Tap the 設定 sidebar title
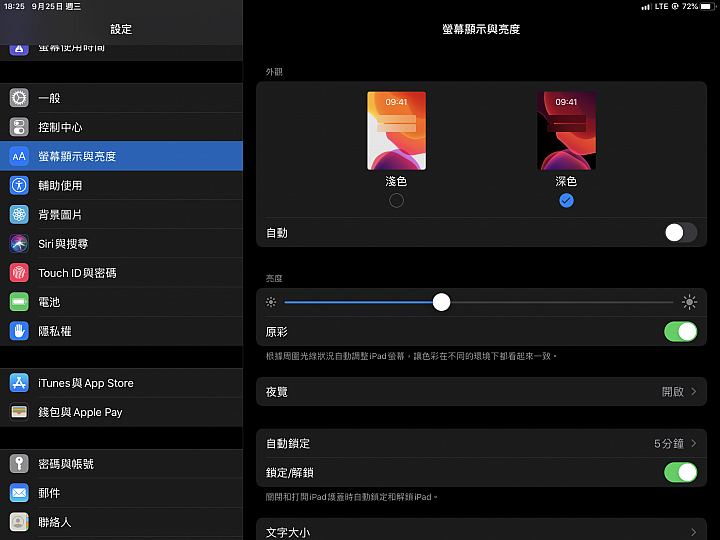The height and width of the screenshot is (540, 720). [x=121, y=29]
